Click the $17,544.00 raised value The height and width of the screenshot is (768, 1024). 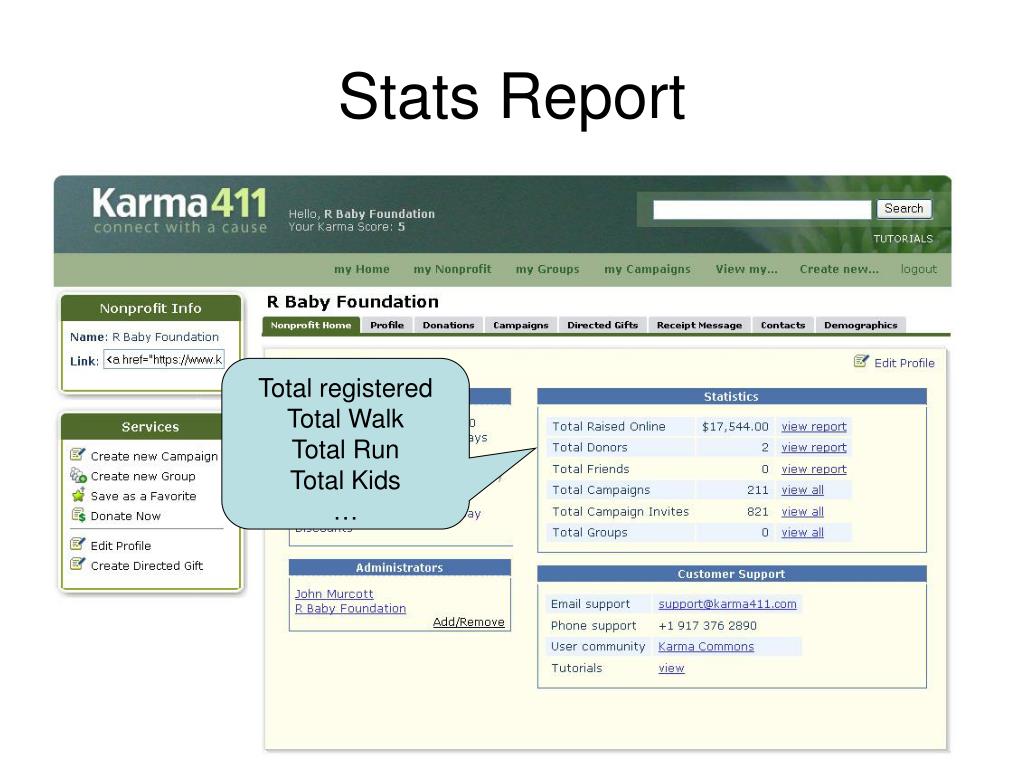735,426
